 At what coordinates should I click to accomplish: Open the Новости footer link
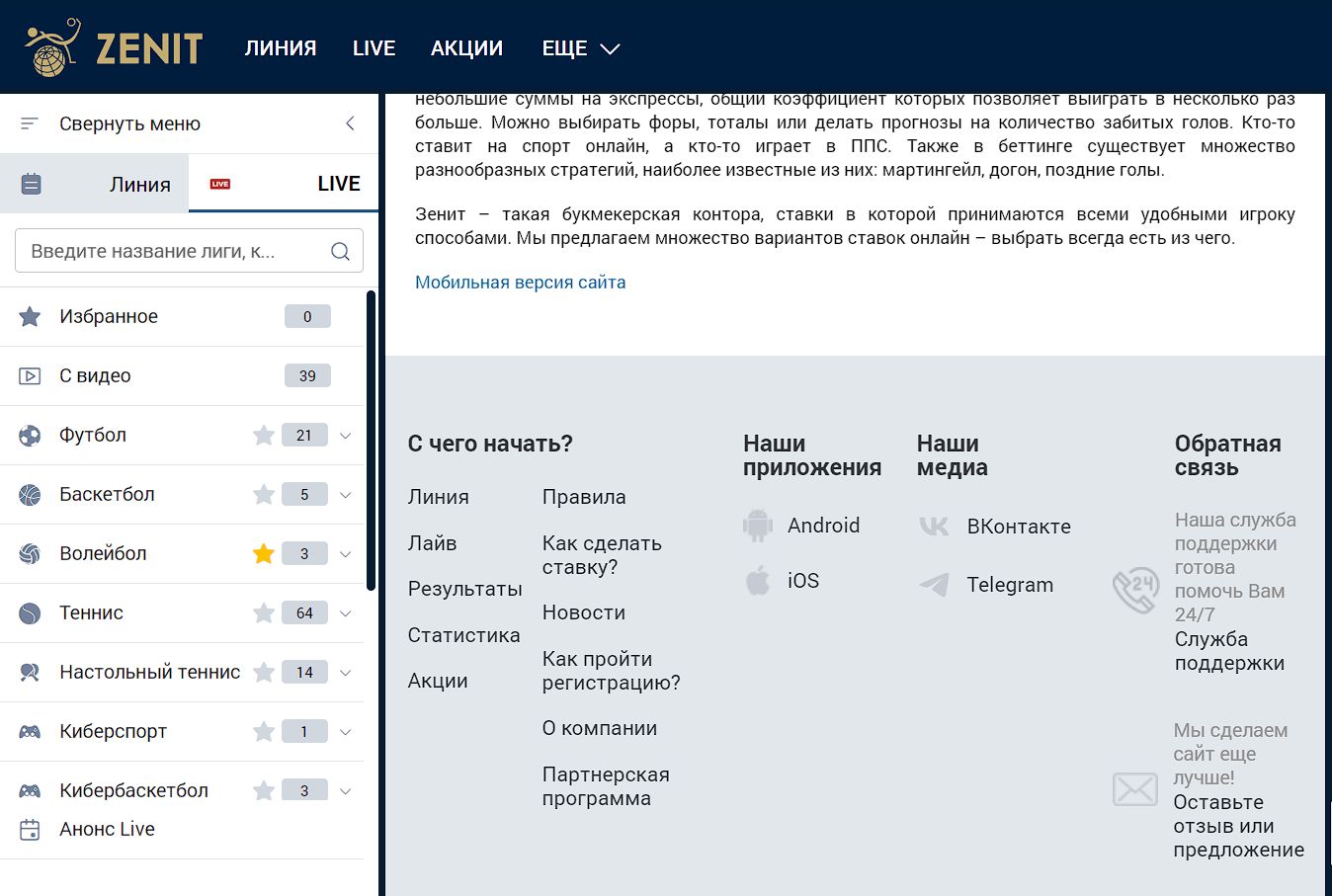(584, 612)
